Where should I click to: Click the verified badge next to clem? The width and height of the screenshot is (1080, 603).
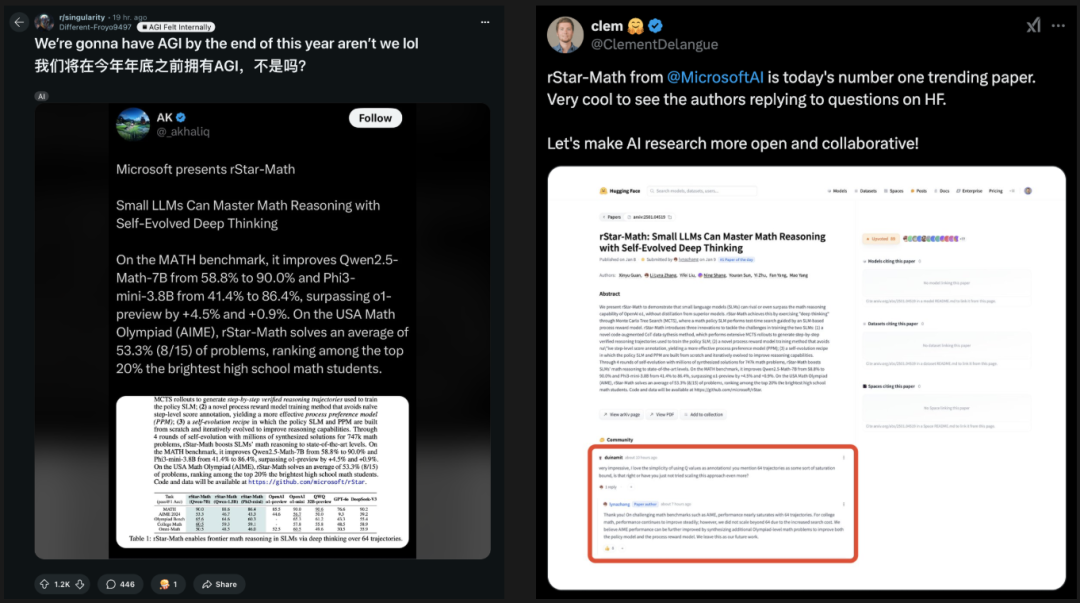(x=656, y=26)
